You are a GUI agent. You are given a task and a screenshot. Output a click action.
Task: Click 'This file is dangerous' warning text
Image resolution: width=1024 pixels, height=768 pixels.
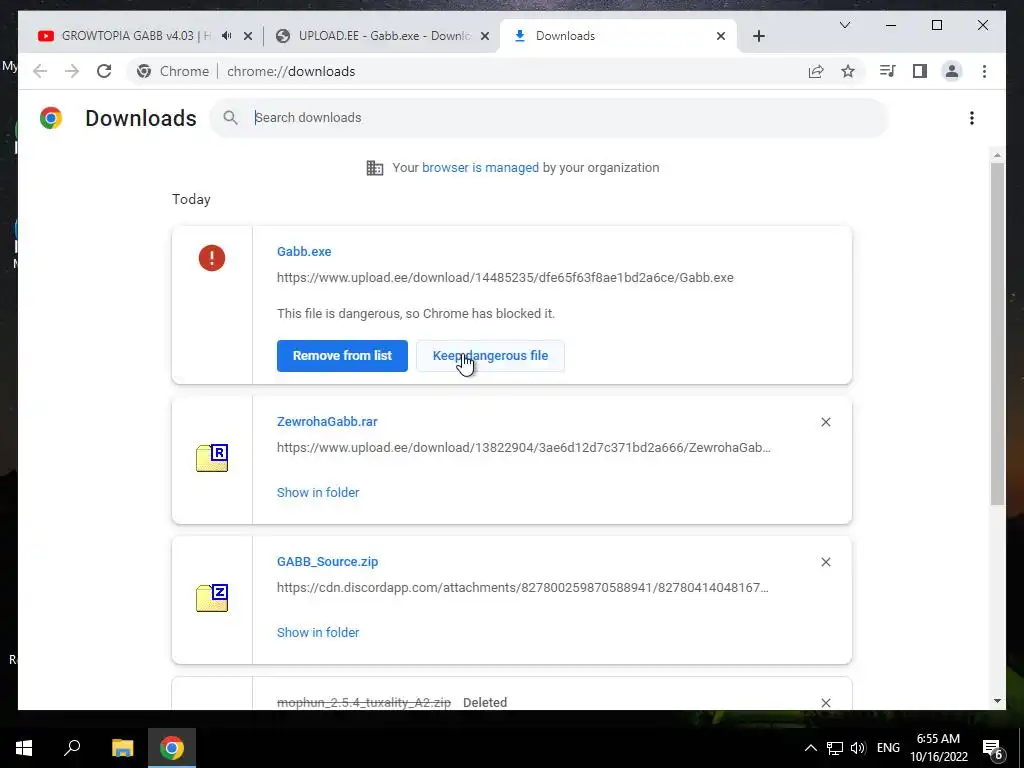416,313
